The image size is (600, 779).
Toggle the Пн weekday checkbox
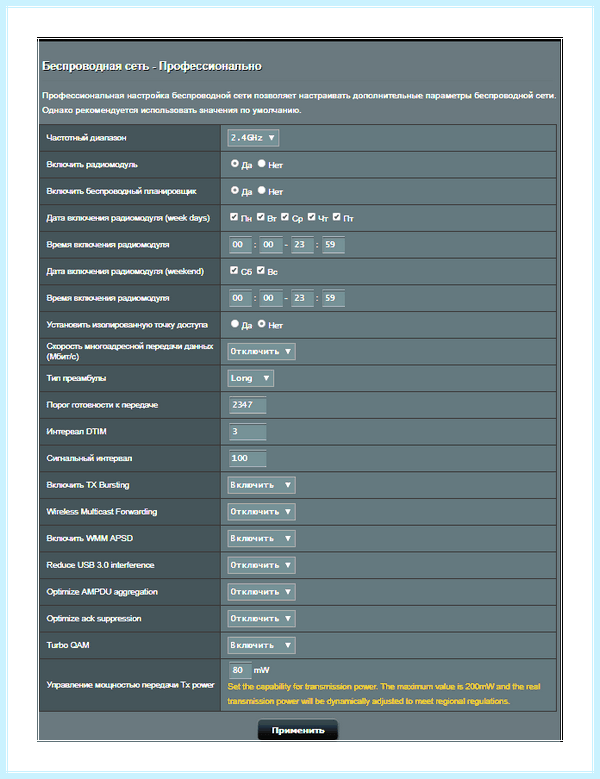(234, 217)
